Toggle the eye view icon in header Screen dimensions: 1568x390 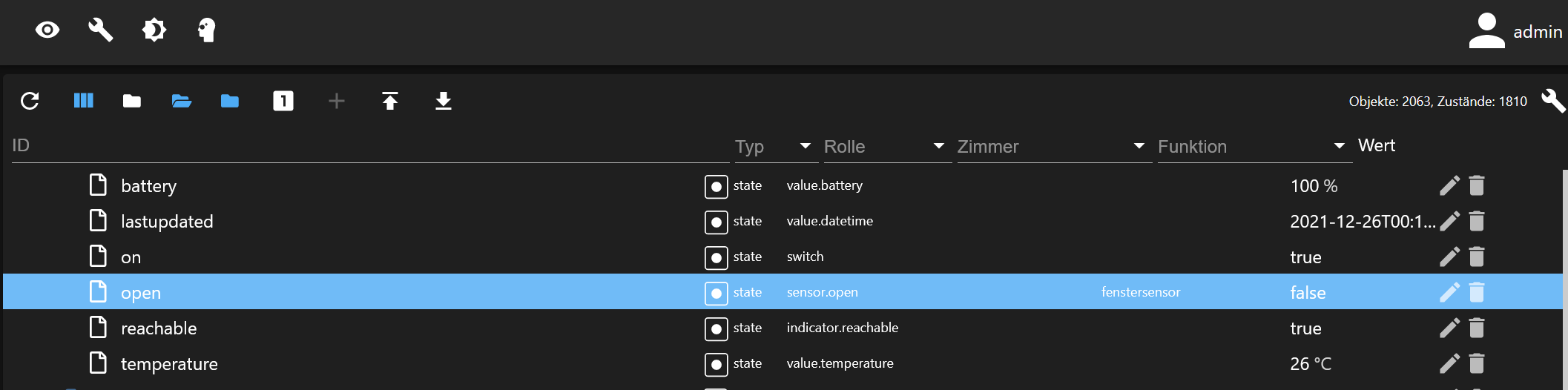47,30
